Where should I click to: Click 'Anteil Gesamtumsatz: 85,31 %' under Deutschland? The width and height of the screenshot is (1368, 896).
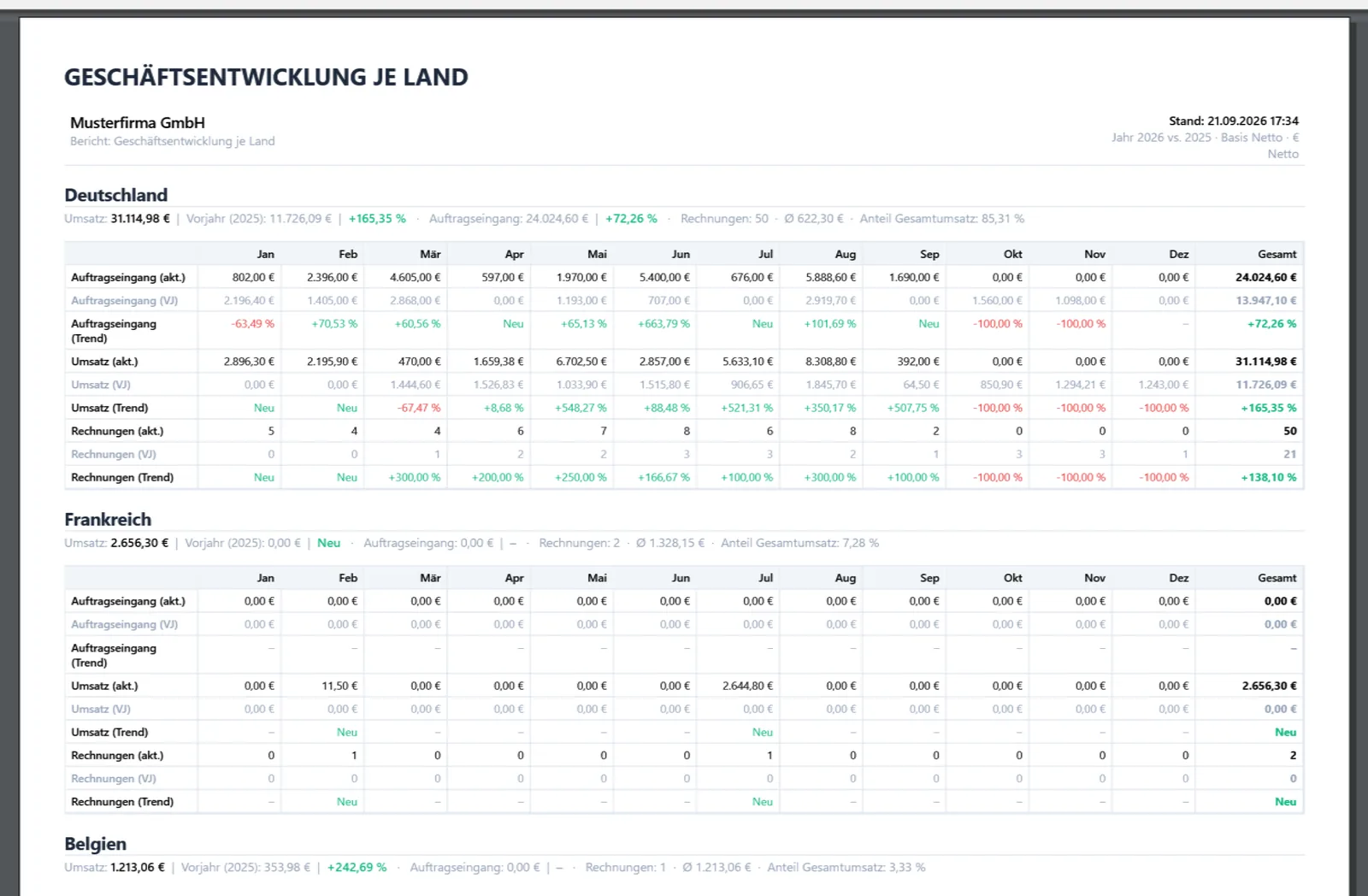click(942, 219)
